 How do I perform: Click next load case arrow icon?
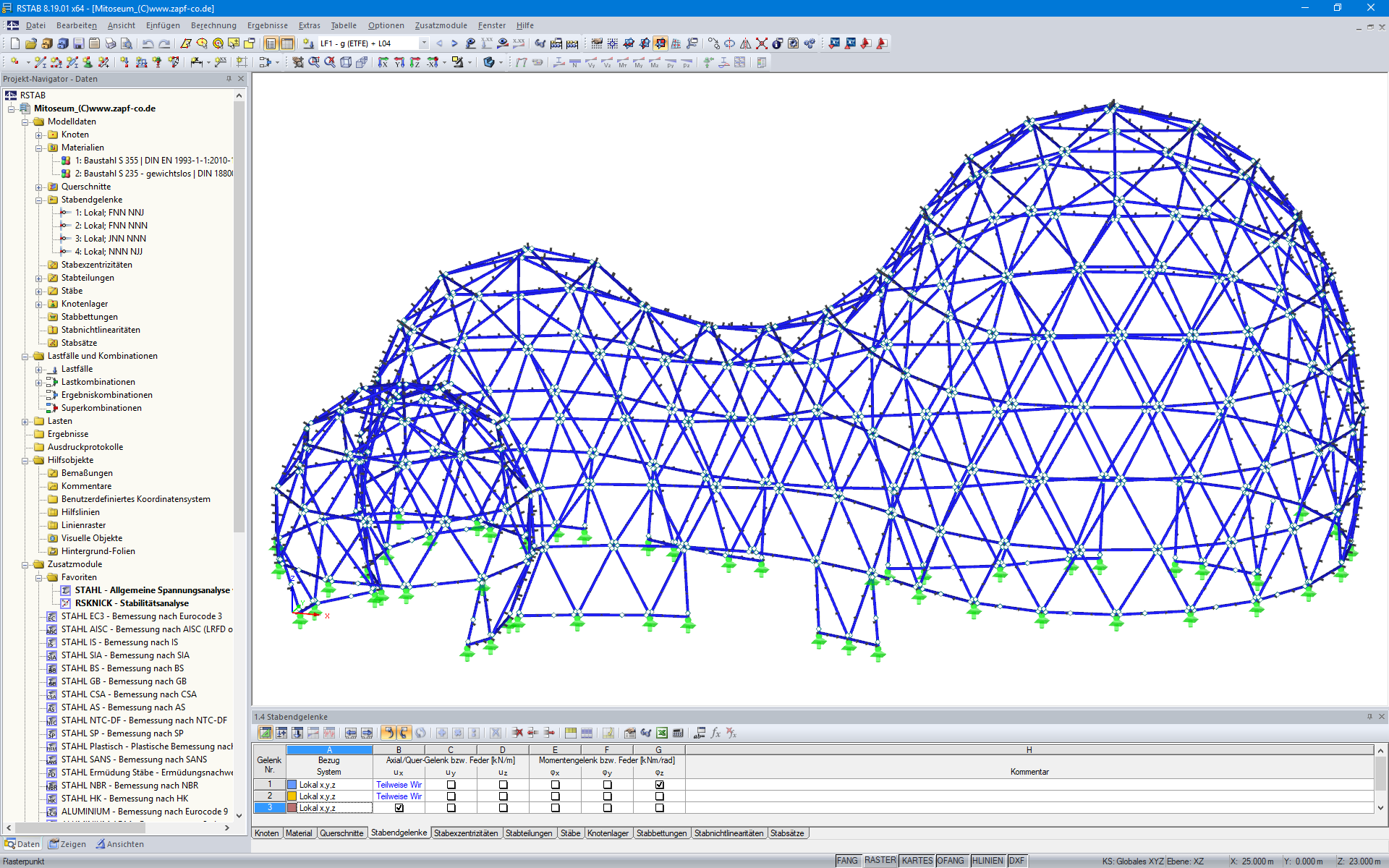point(454,43)
